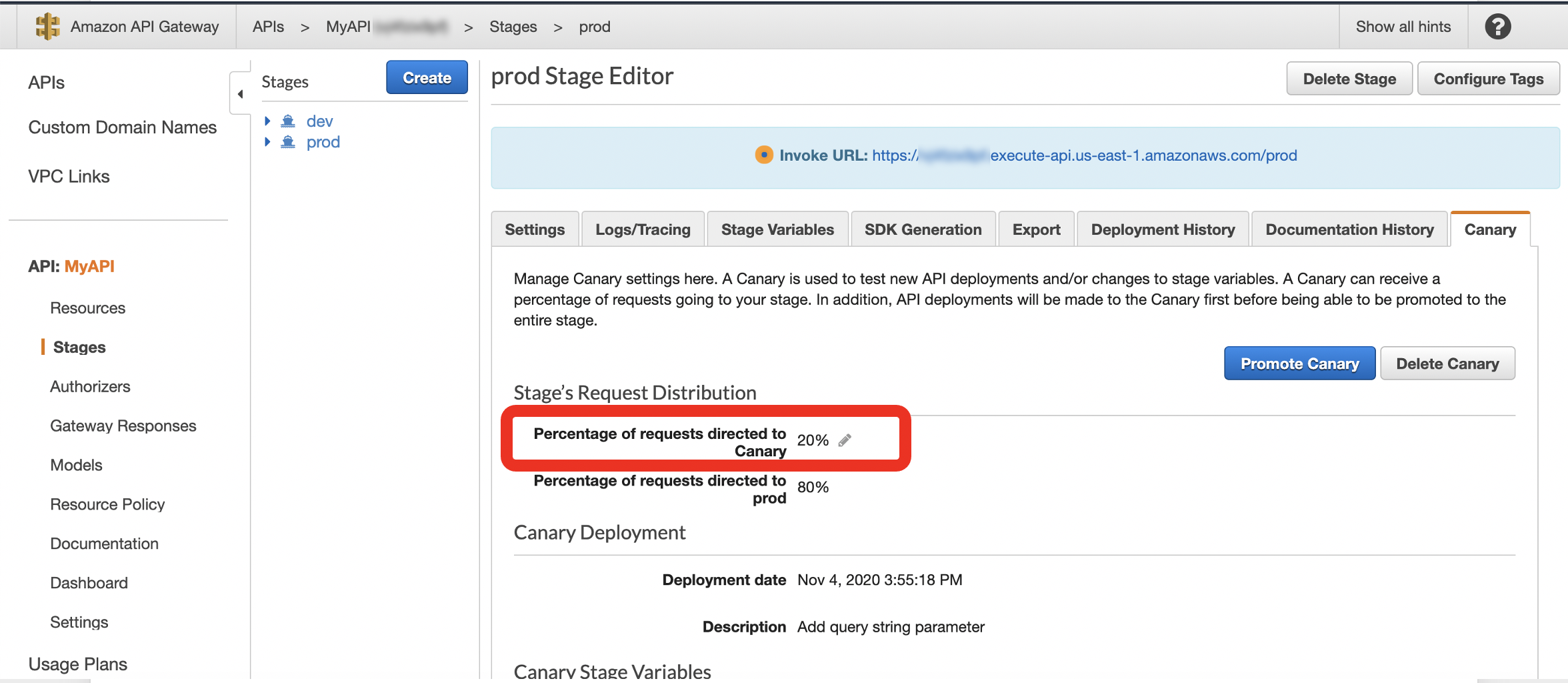Viewport: 1568px width, 683px height.
Task: Click prod in the breadcrumb
Action: (594, 27)
